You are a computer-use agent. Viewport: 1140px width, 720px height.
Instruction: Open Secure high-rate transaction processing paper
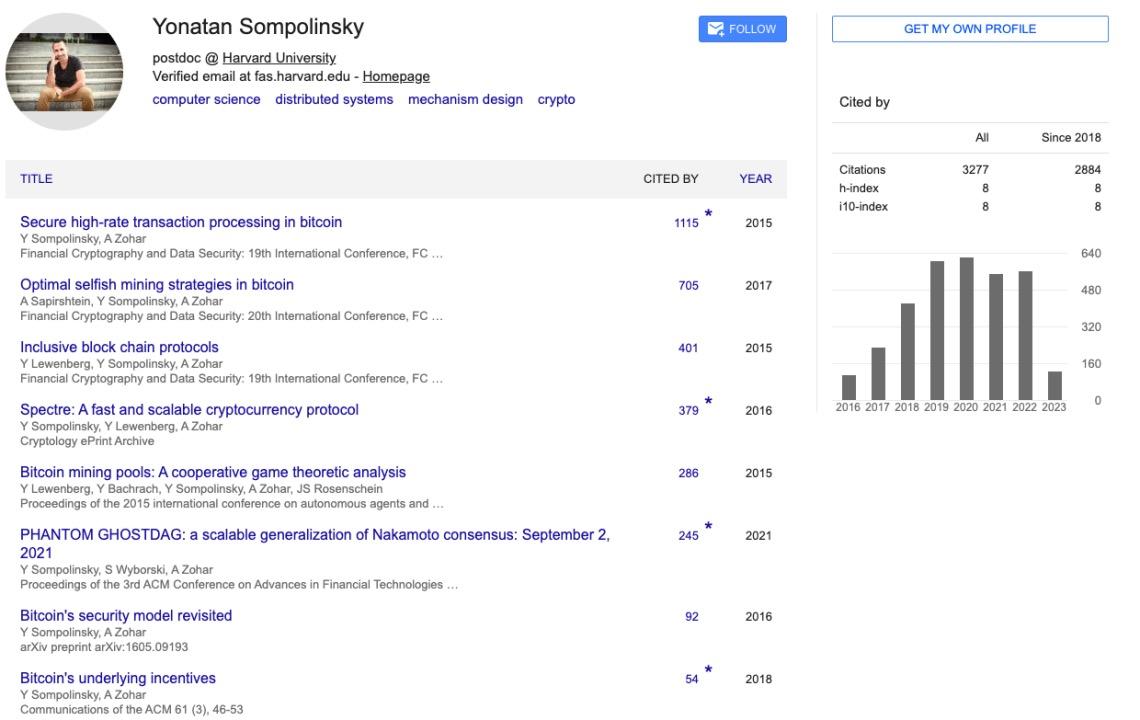(x=181, y=222)
